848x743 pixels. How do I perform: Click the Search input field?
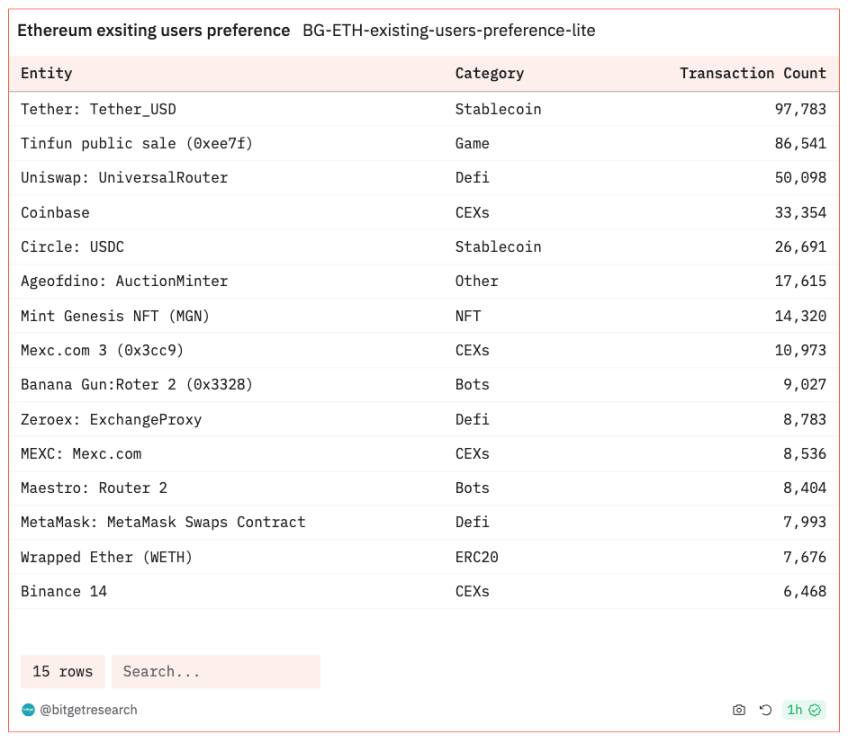point(215,672)
